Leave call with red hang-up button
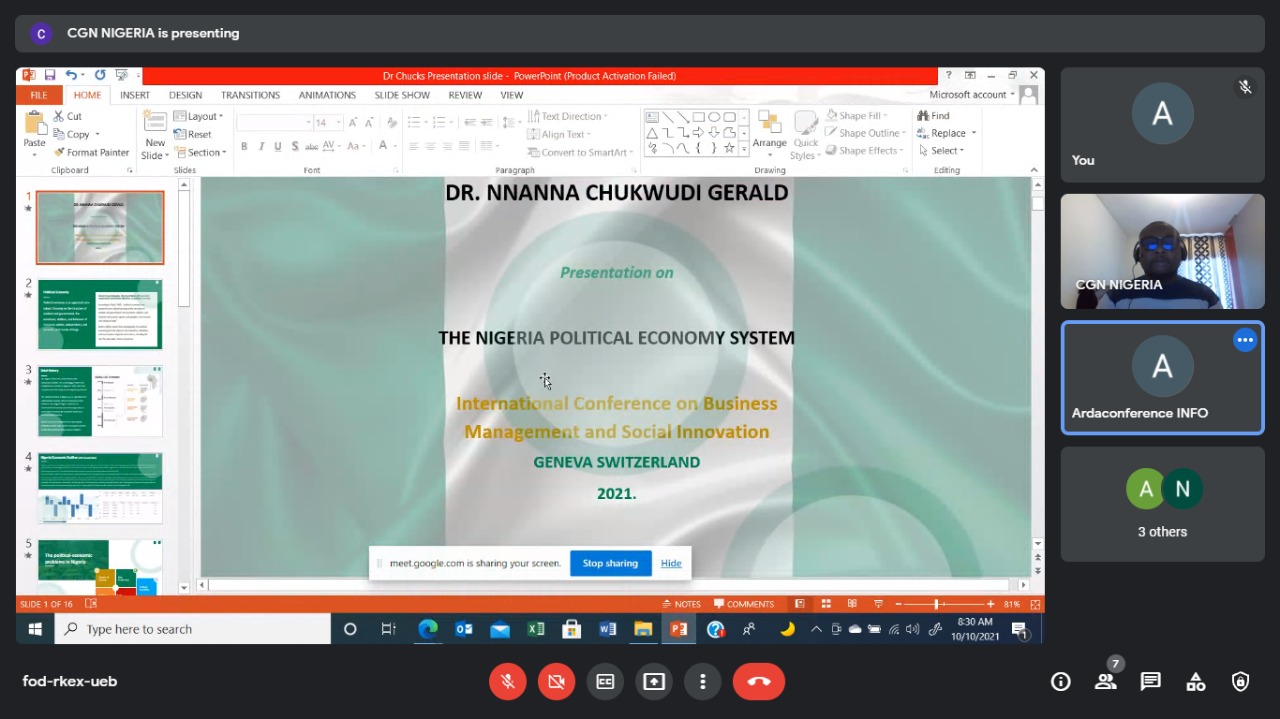1280x719 pixels. point(759,681)
